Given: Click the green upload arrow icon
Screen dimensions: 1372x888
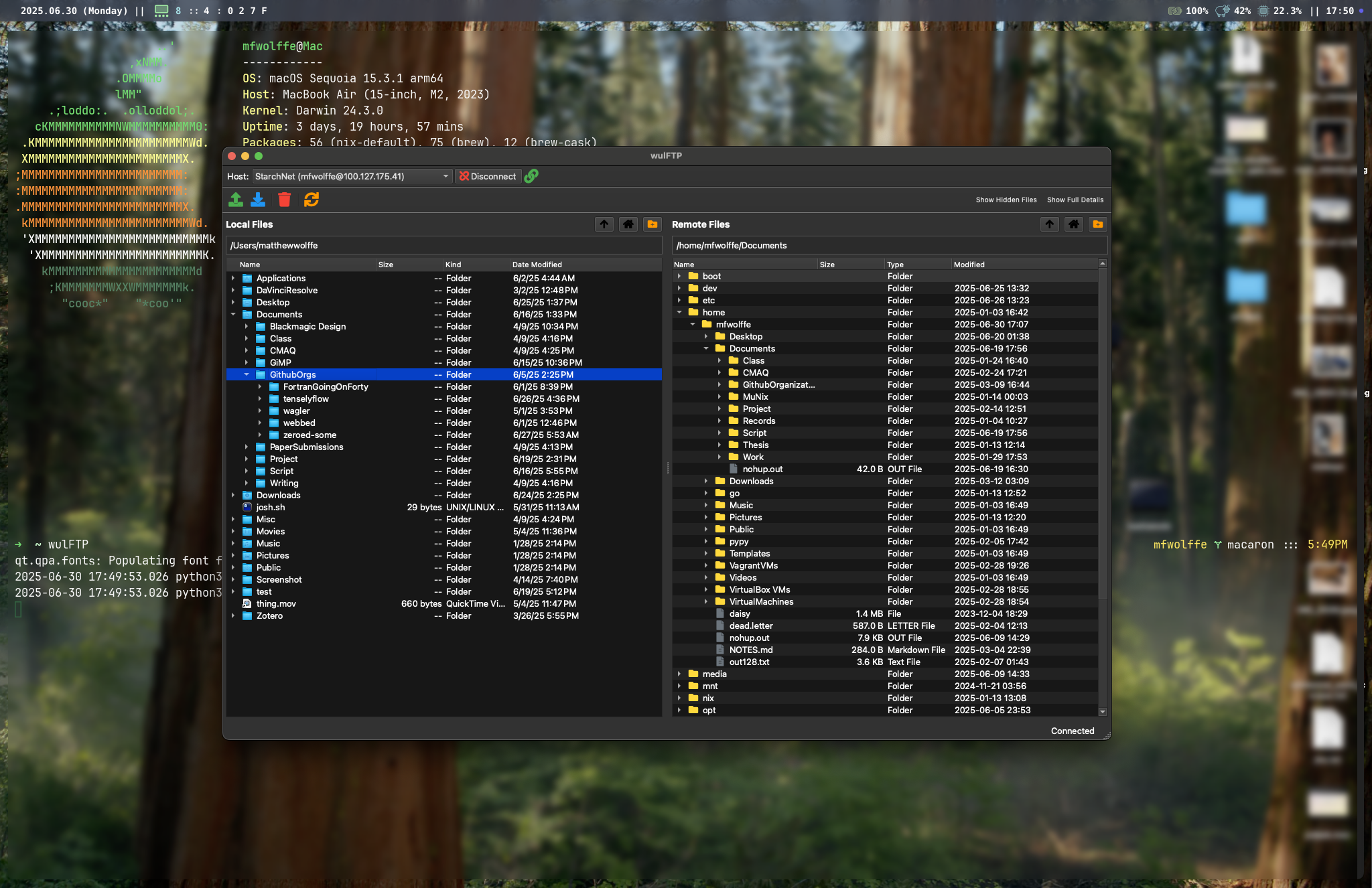Looking at the screenshot, I should (236, 200).
